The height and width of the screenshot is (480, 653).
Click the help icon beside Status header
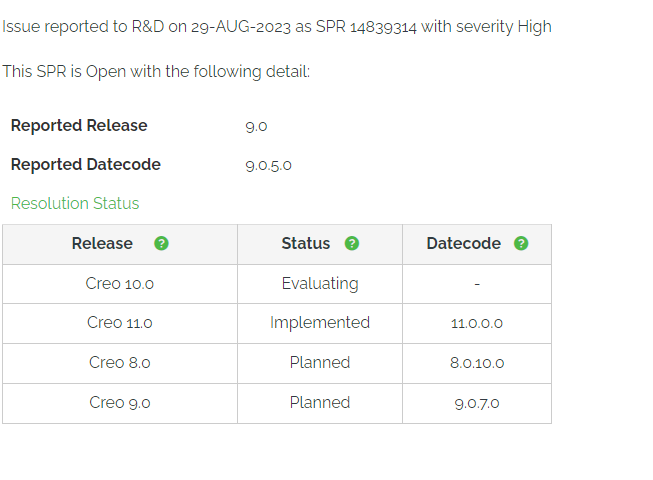pyautogui.click(x=351, y=244)
